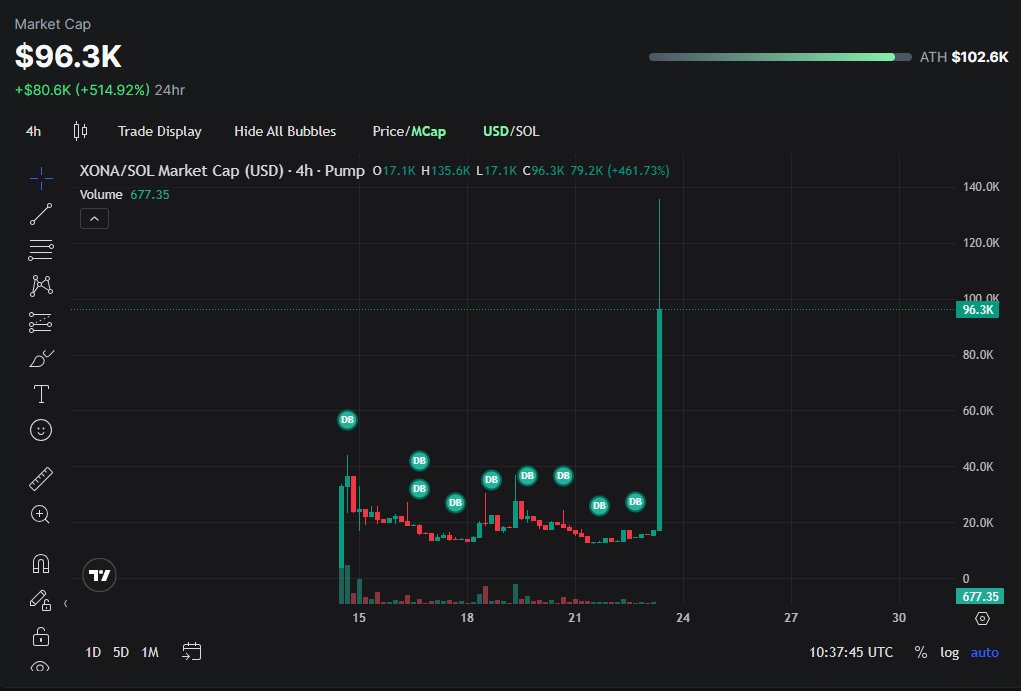Select the trend line drawing tool
The width and height of the screenshot is (1021, 691).
41,214
